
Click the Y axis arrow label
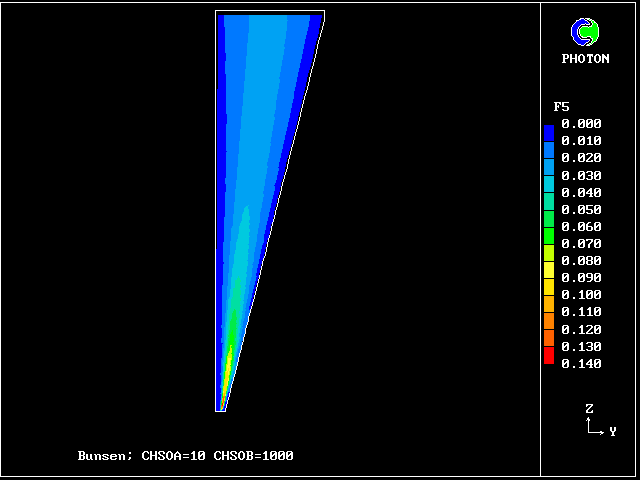point(612,431)
